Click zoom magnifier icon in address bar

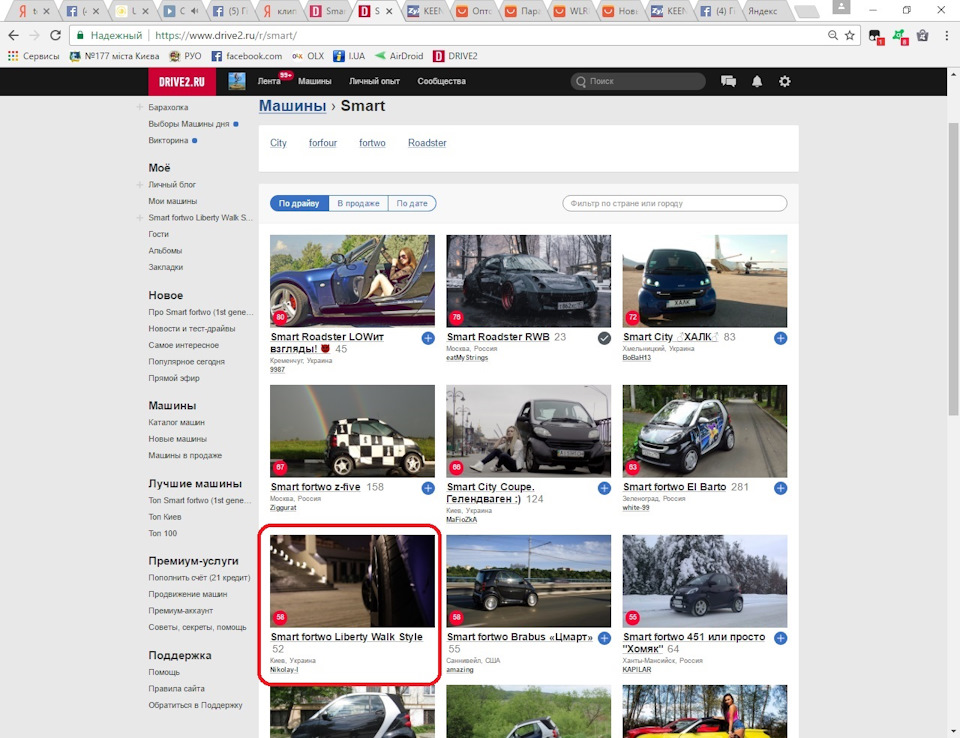[x=833, y=36]
